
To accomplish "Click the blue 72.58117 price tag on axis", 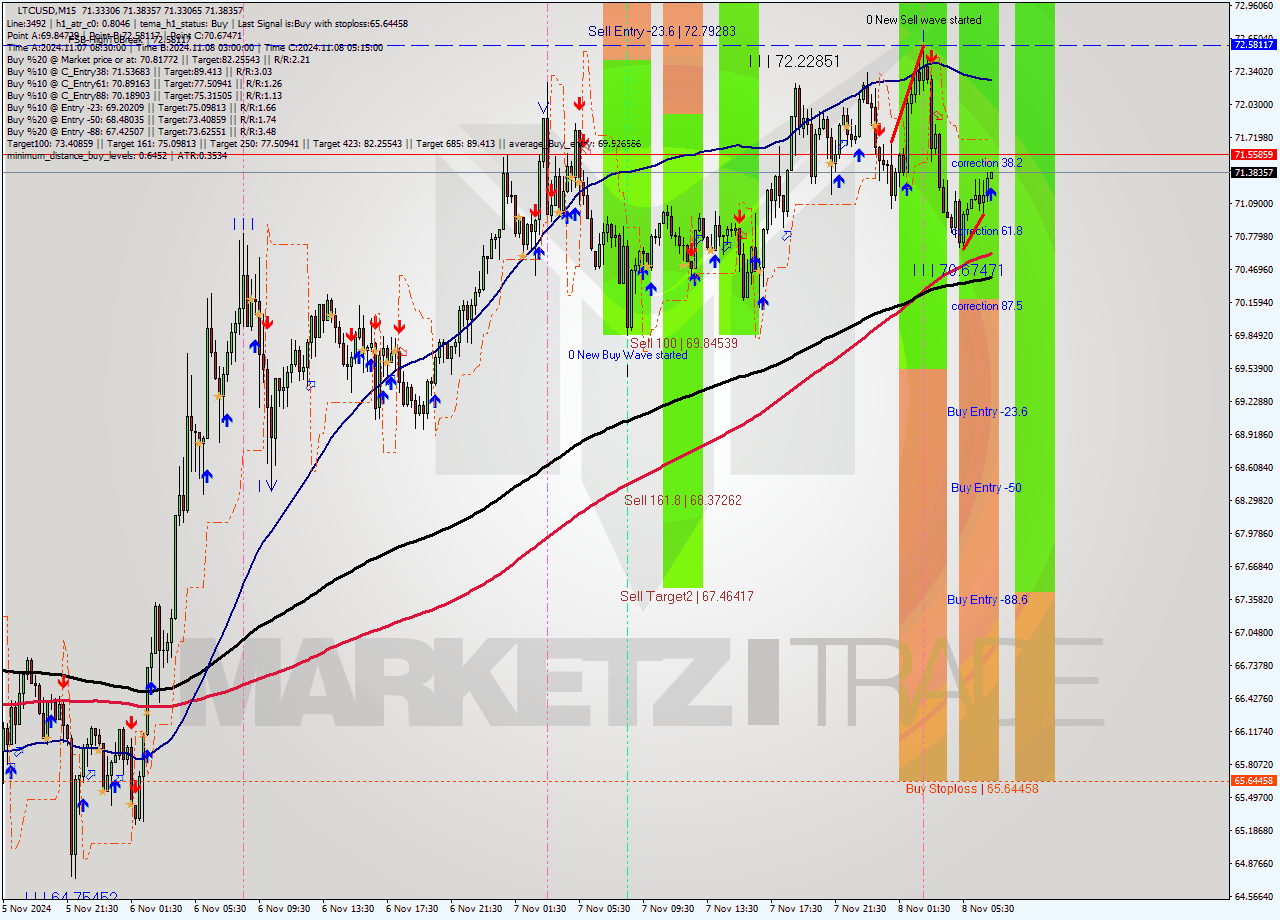I will pos(1254,45).
